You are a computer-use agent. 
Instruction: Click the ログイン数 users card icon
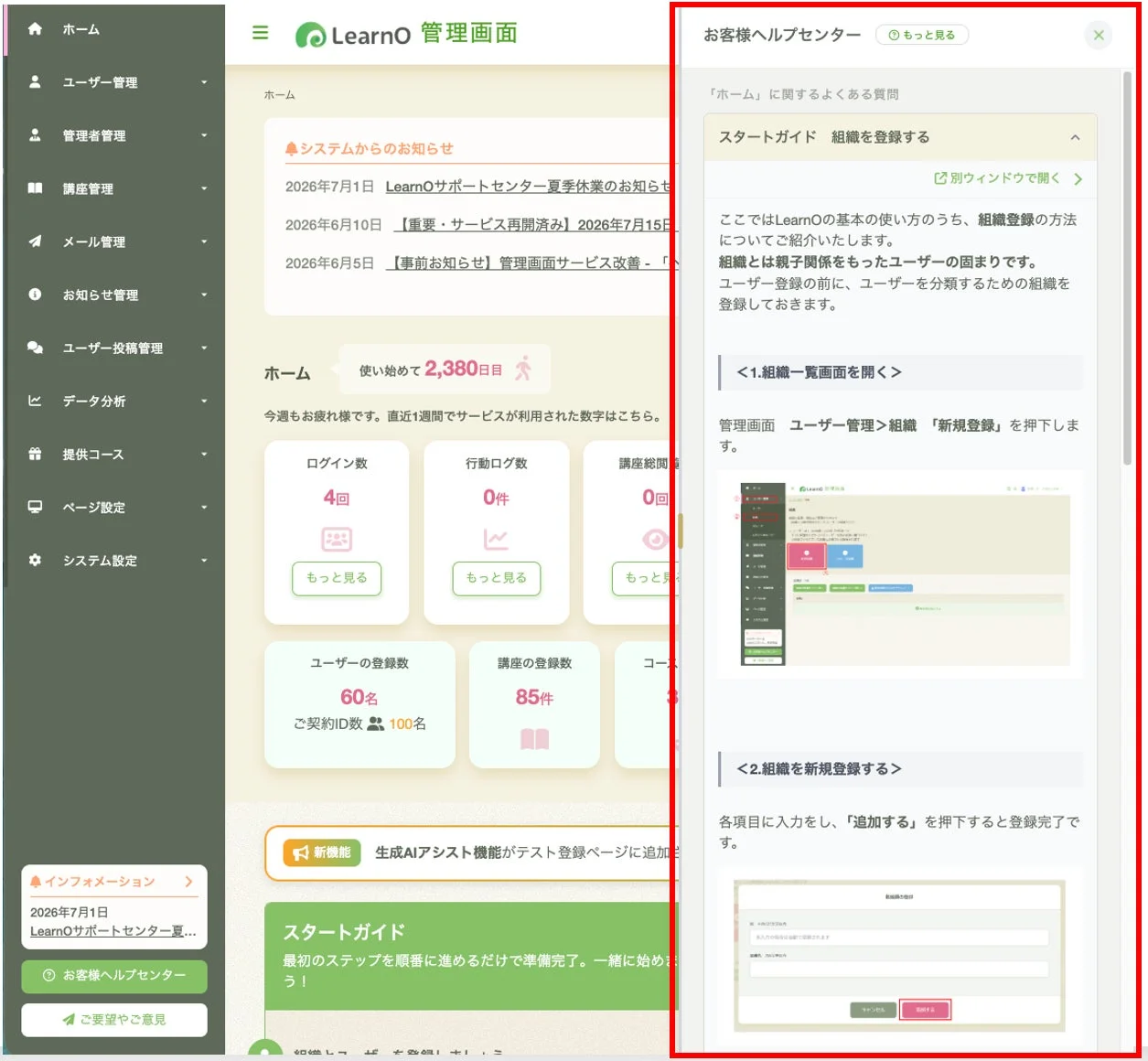337,539
